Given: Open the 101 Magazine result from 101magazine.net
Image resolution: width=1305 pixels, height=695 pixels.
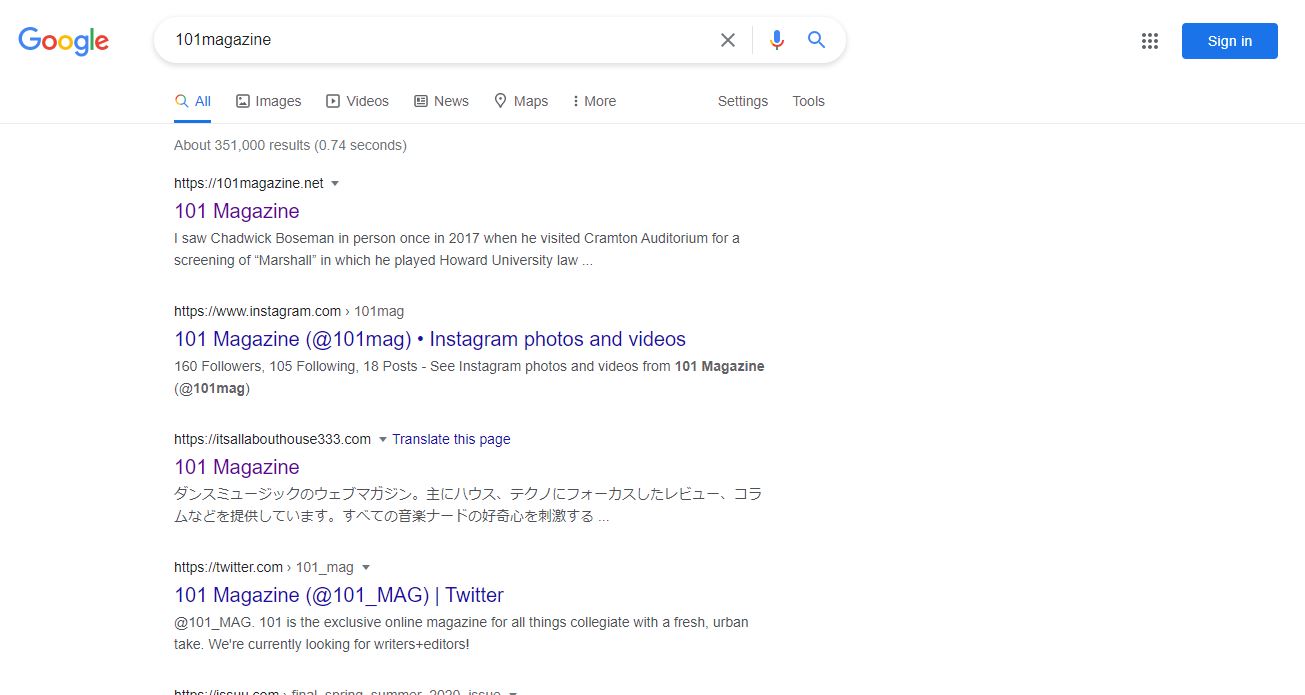Looking at the screenshot, I should [237, 211].
